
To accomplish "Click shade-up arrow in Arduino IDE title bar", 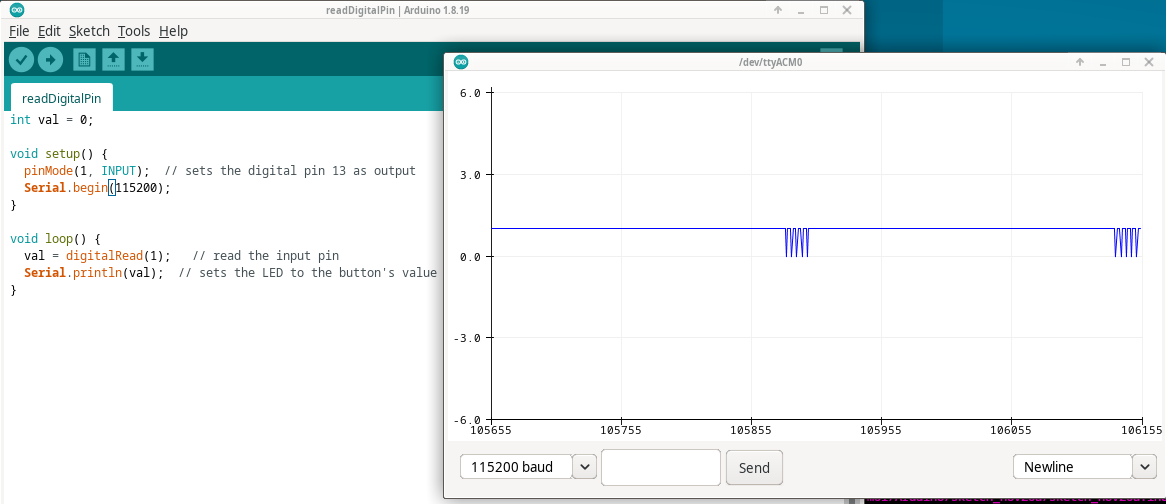I will pyautogui.click(x=778, y=10).
